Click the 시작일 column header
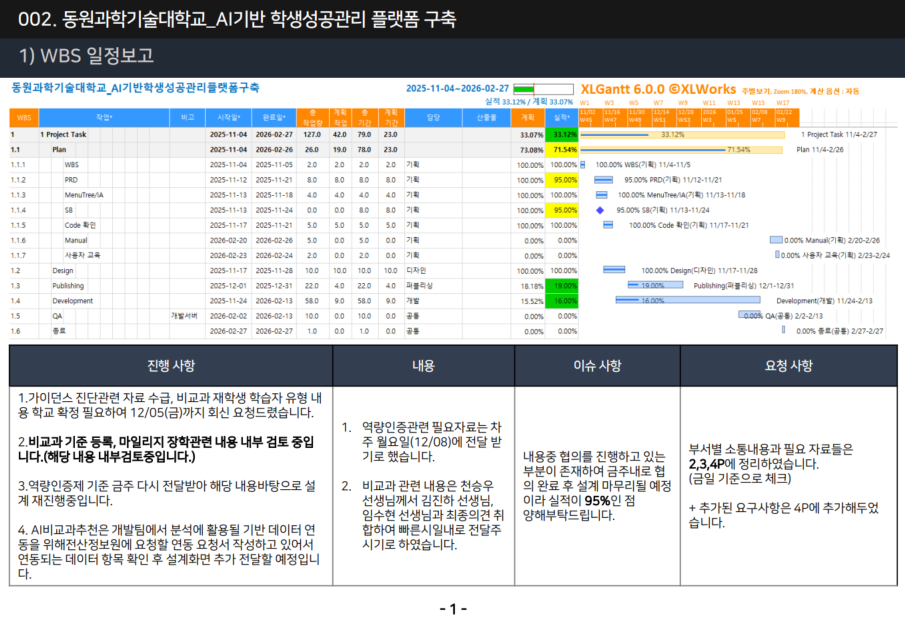This screenshot has width=905, height=626. (227, 117)
